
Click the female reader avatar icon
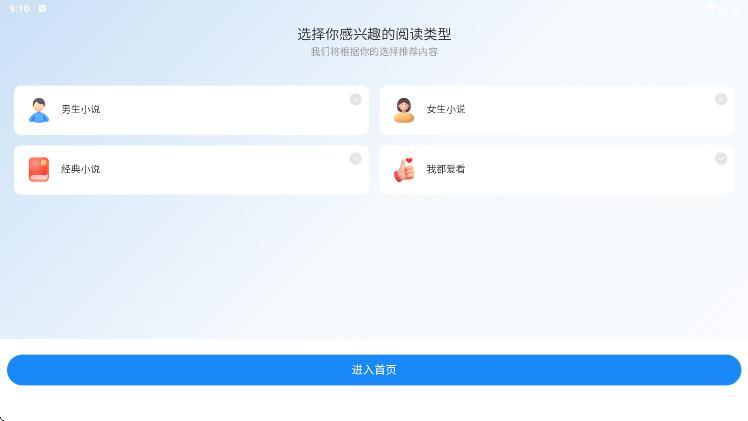404,110
